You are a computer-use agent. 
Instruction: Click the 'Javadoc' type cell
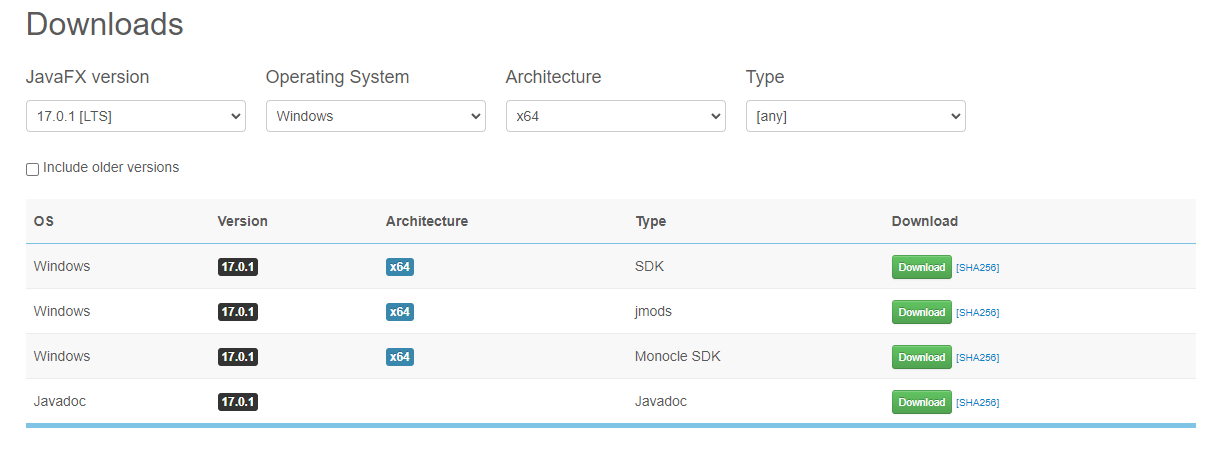661,401
